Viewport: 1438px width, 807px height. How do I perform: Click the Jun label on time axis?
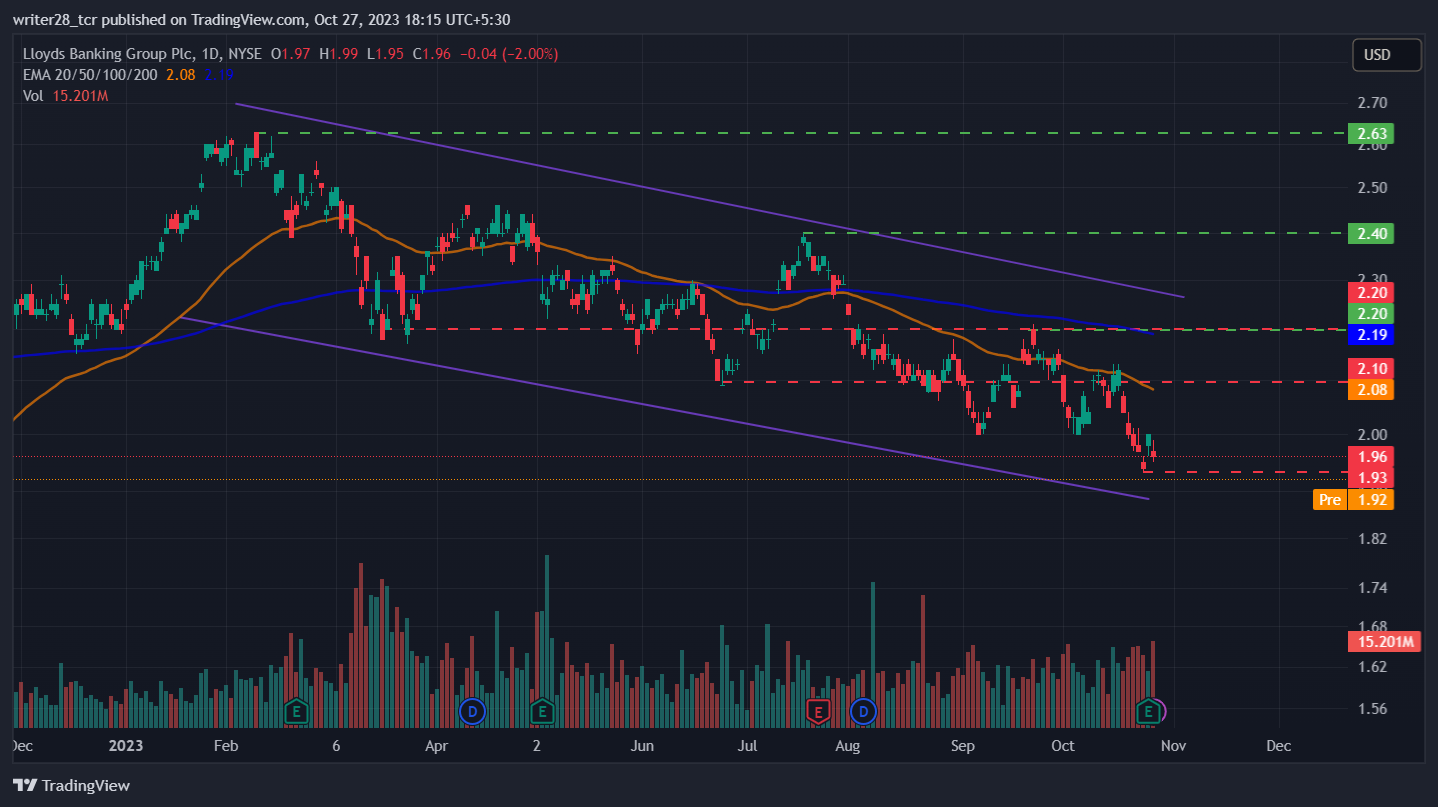pyautogui.click(x=643, y=746)
